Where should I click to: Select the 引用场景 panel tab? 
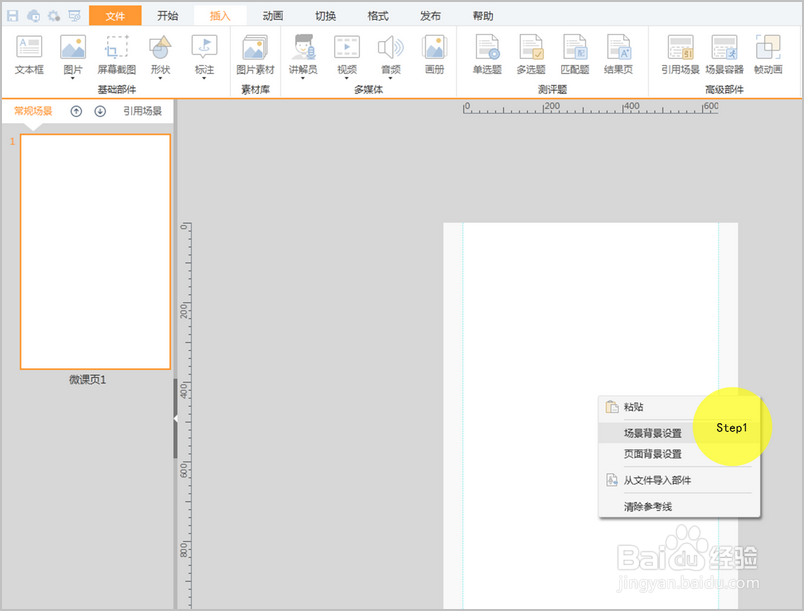point(143,111)
